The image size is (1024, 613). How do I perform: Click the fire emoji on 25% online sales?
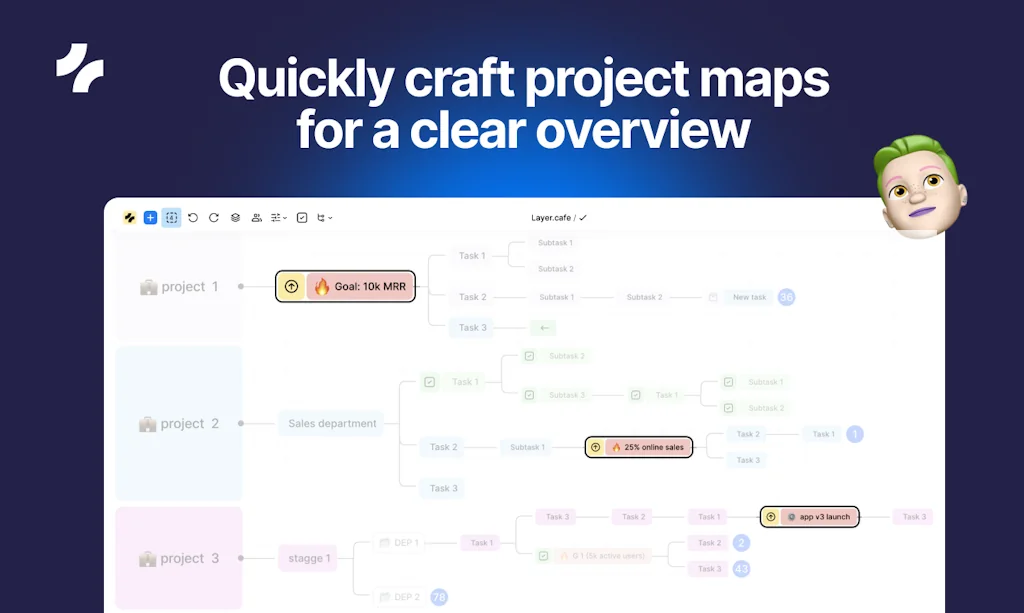click(616, 447)
